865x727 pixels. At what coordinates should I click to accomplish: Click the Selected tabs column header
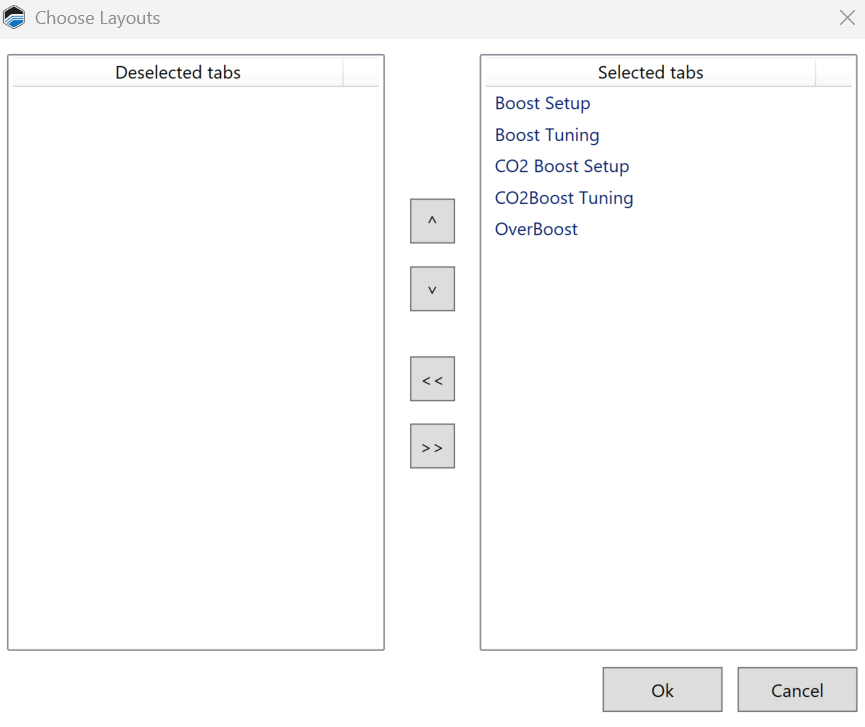[x=650, y=73]
